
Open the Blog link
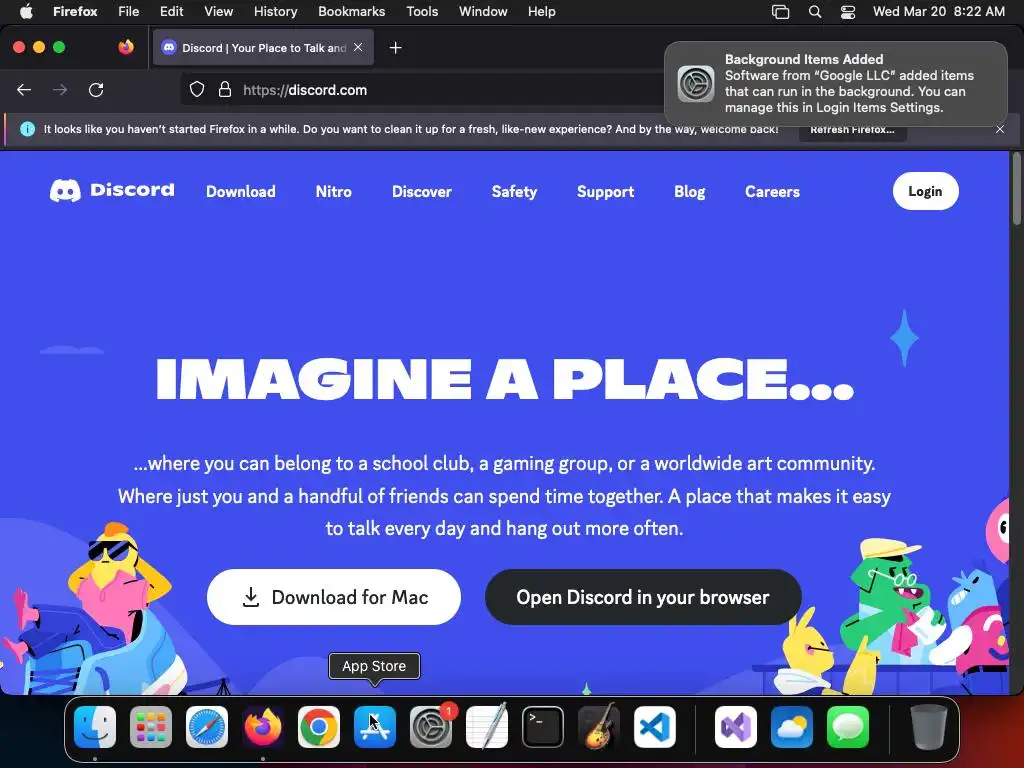690,191
